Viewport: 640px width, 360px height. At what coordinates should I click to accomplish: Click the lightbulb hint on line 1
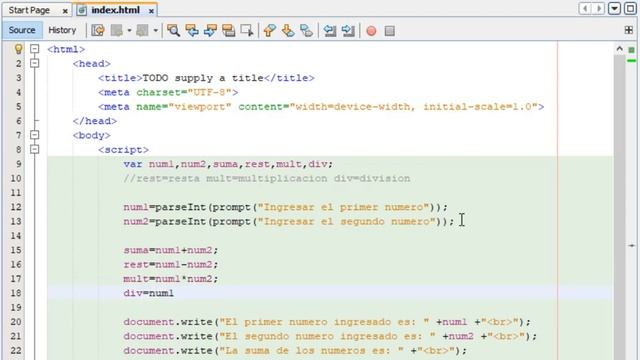pos(18,49)
